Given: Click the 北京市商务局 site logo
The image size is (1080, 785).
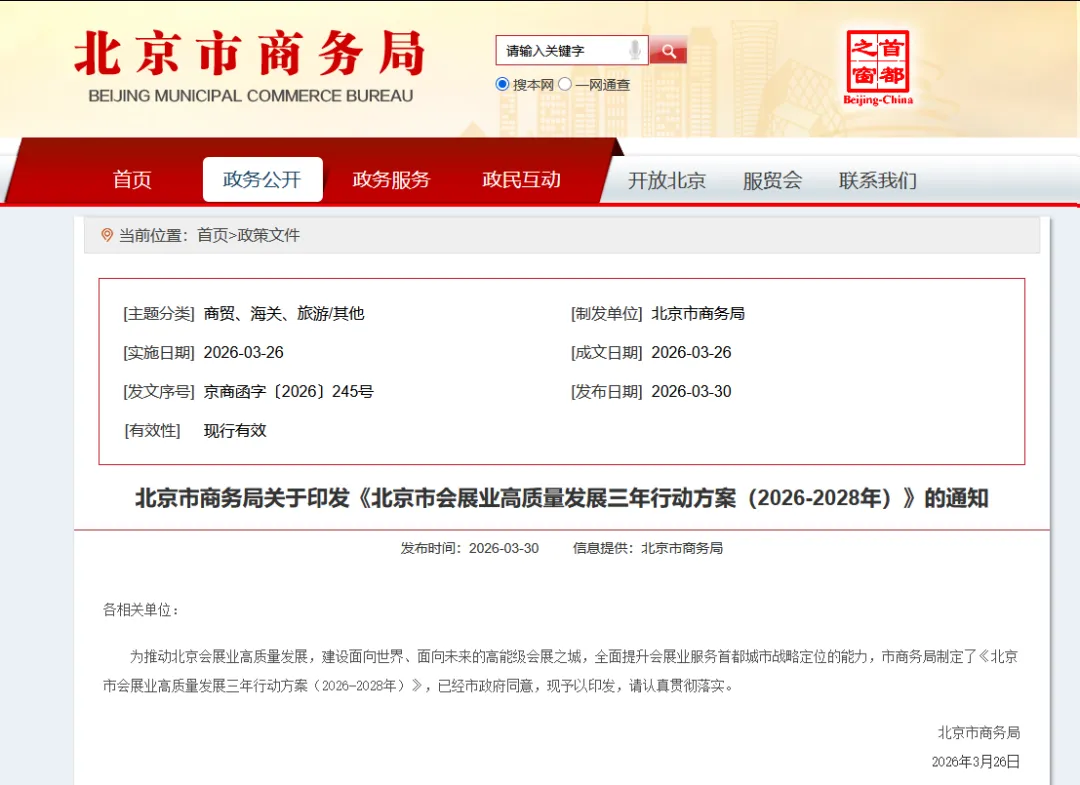Looking at the screenshot, I should click(x=249, y=54).
